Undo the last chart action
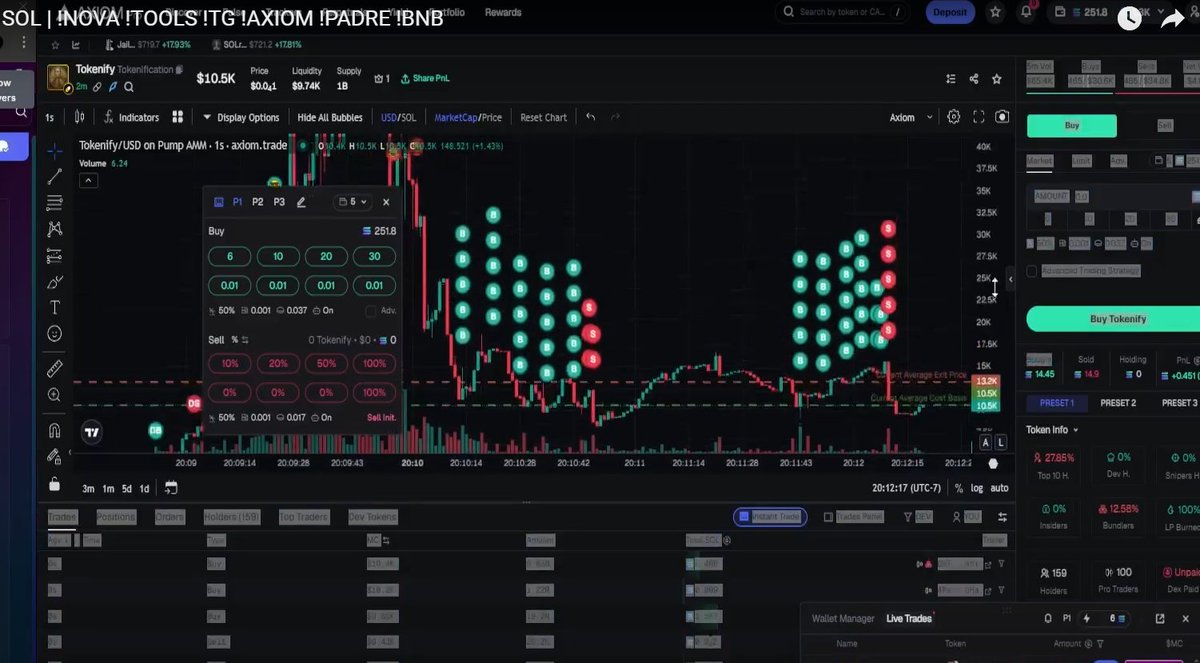The image size is (1200, 663). 590,117
